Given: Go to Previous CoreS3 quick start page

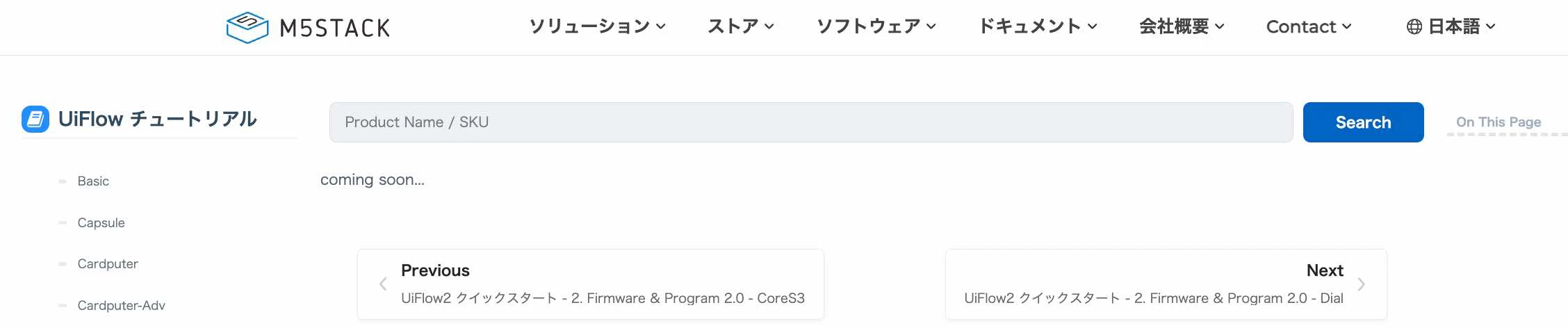Looking at the screenshot, I should tap(590, 284).
